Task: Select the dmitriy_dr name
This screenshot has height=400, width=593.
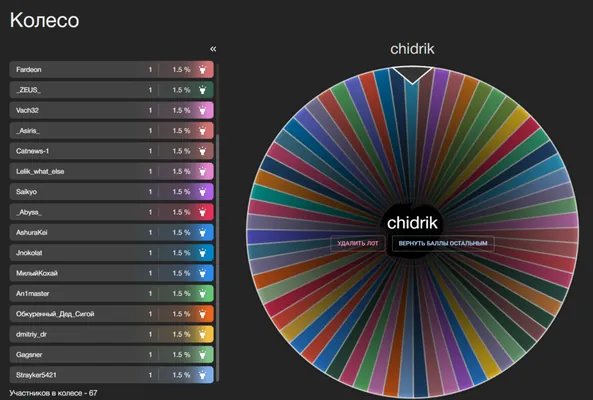Action: (31, 334)
